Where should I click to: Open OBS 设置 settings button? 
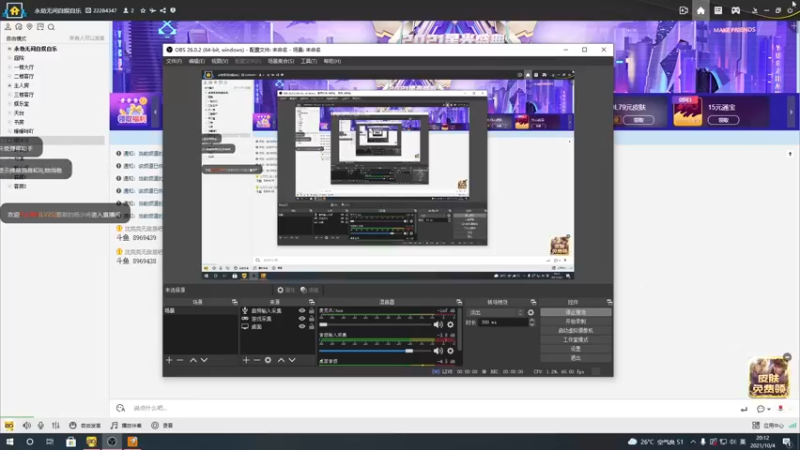[576, 349]
